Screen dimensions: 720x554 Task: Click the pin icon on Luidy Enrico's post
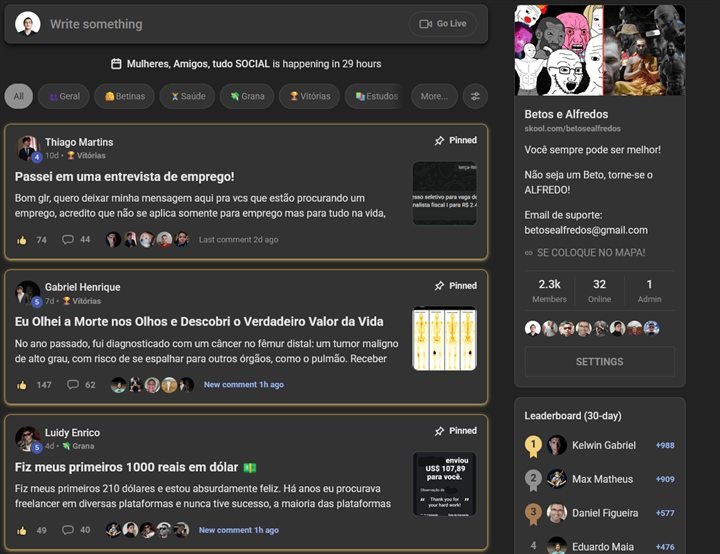(x=439, y=431)
